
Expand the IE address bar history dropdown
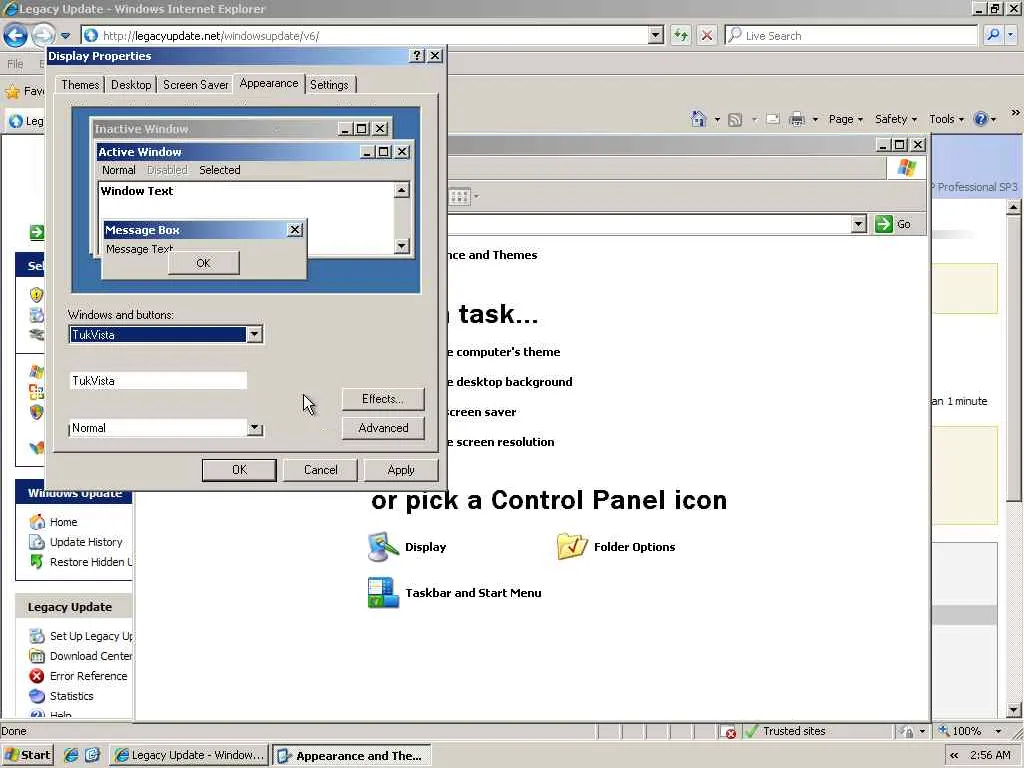click(x=656, y=35)
